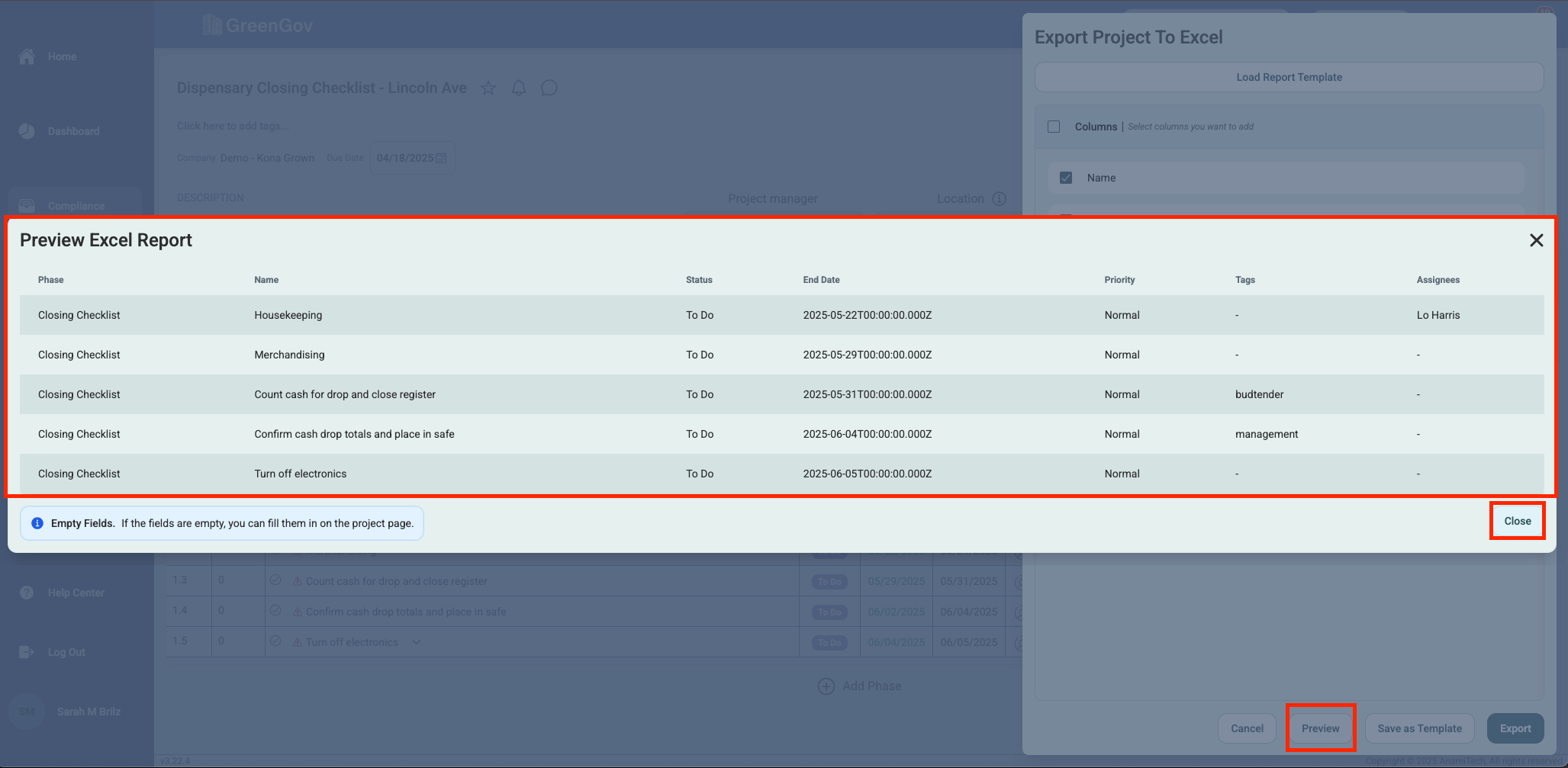1568x768 pixels.
Task: Click 'Confirm cash drop totals and place in safe' preview cell
Action: [354, 434]
